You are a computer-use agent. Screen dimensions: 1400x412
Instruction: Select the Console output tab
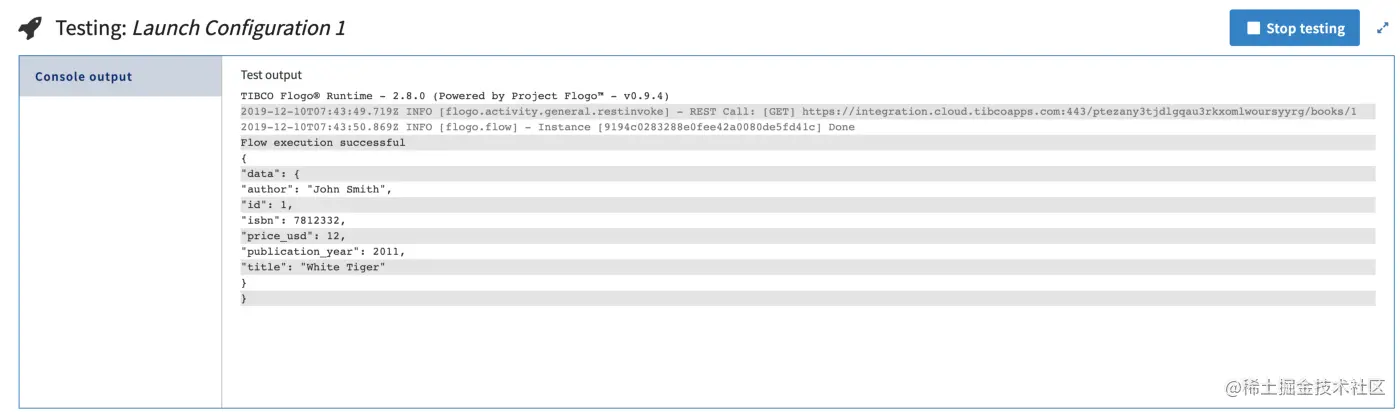click(x=121, y=77)
